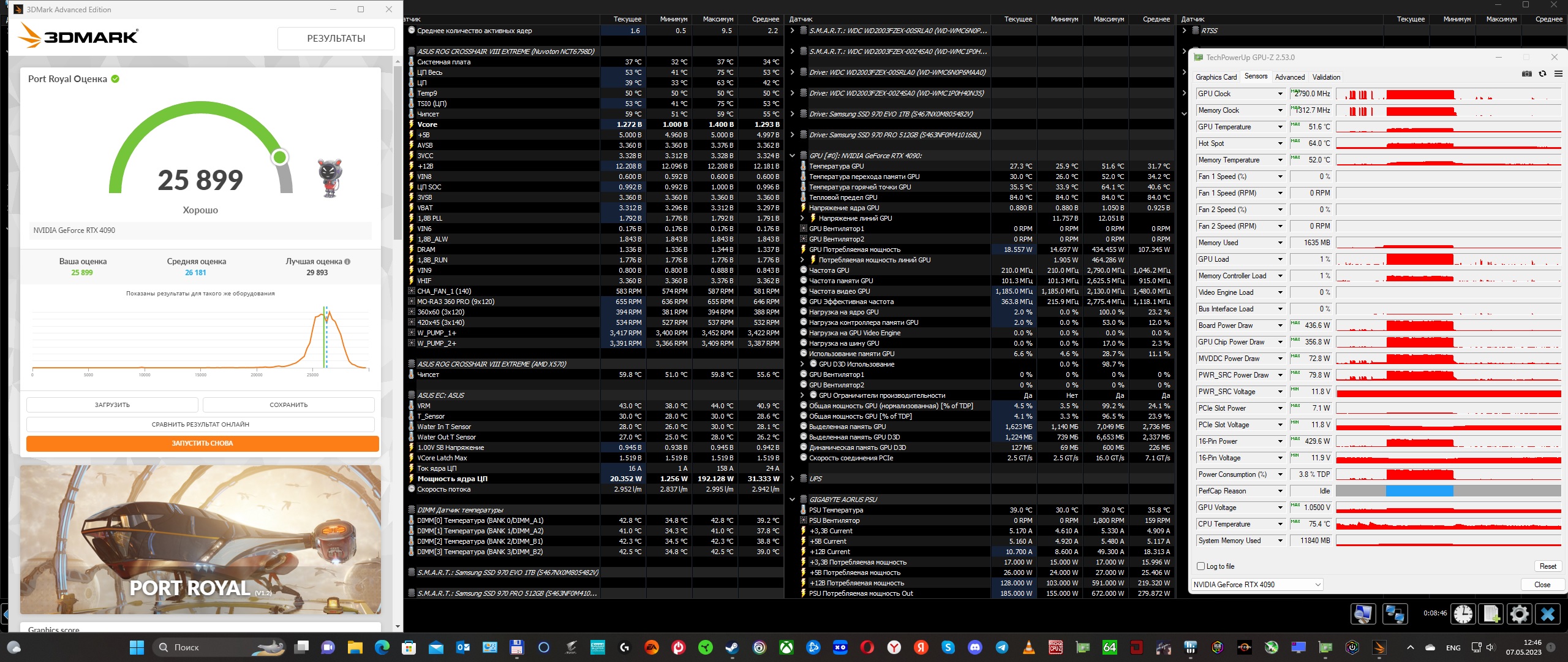The width and height of the screenshot is (1568, 662).
Task: Expand the RTSS sensor group
Action: tap(1184, 31)
